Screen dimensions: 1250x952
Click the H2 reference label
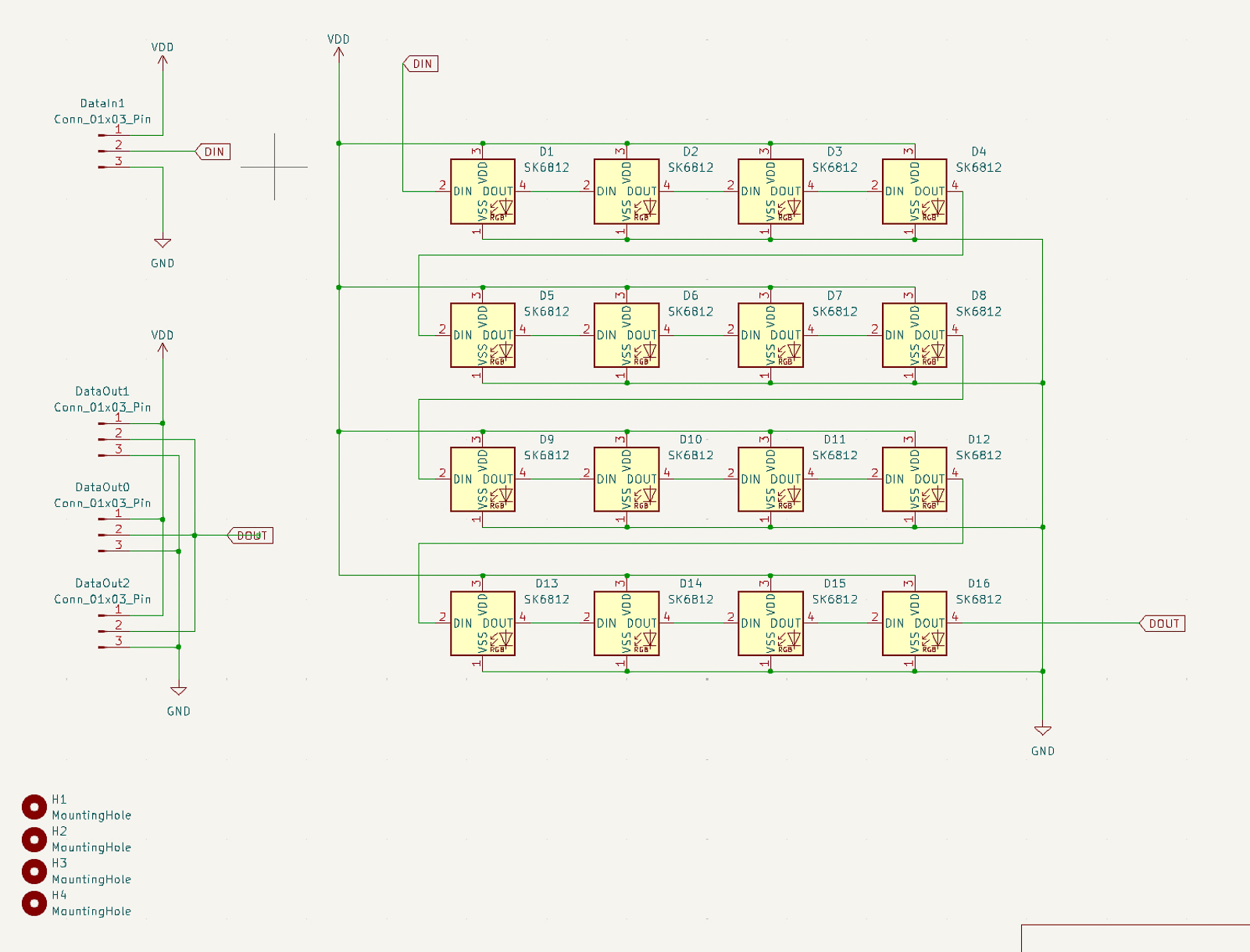click(x=59, y=831)
